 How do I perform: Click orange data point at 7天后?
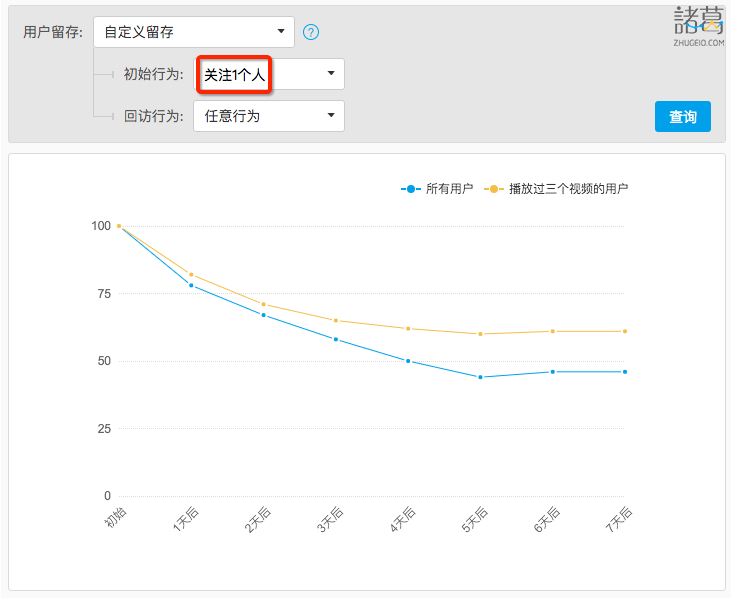coord(625,331)
